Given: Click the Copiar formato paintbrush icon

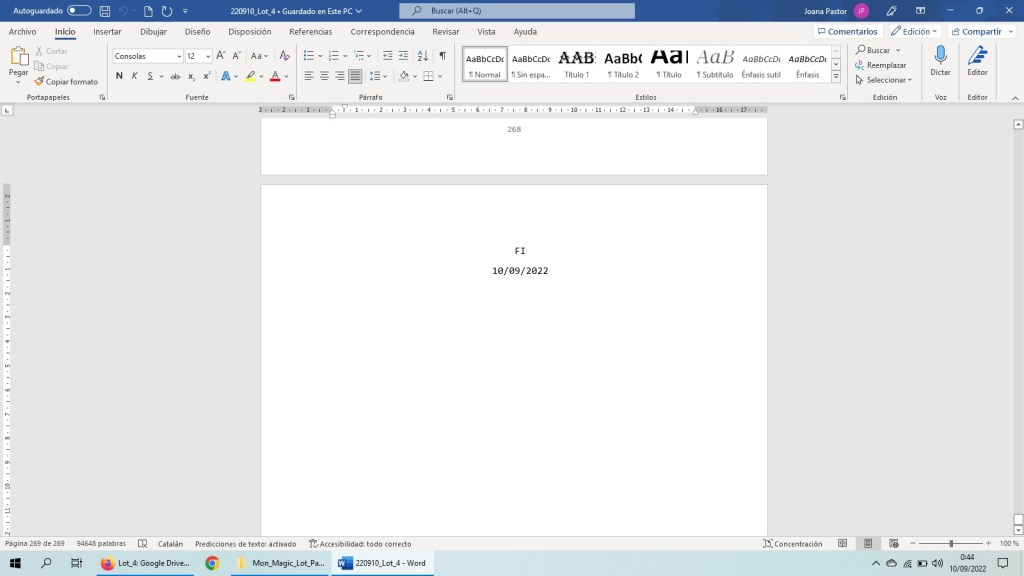Looking at the screenshot, I should tap(39, 81).
